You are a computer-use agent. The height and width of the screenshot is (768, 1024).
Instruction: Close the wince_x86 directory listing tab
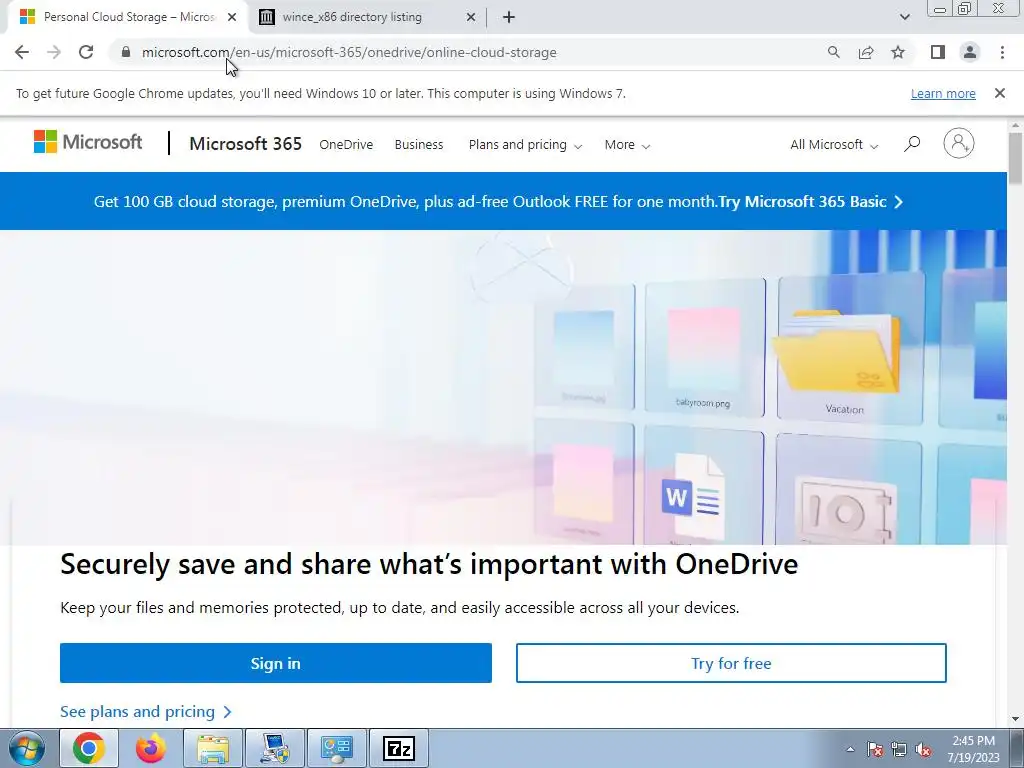[x=471, y=17]
